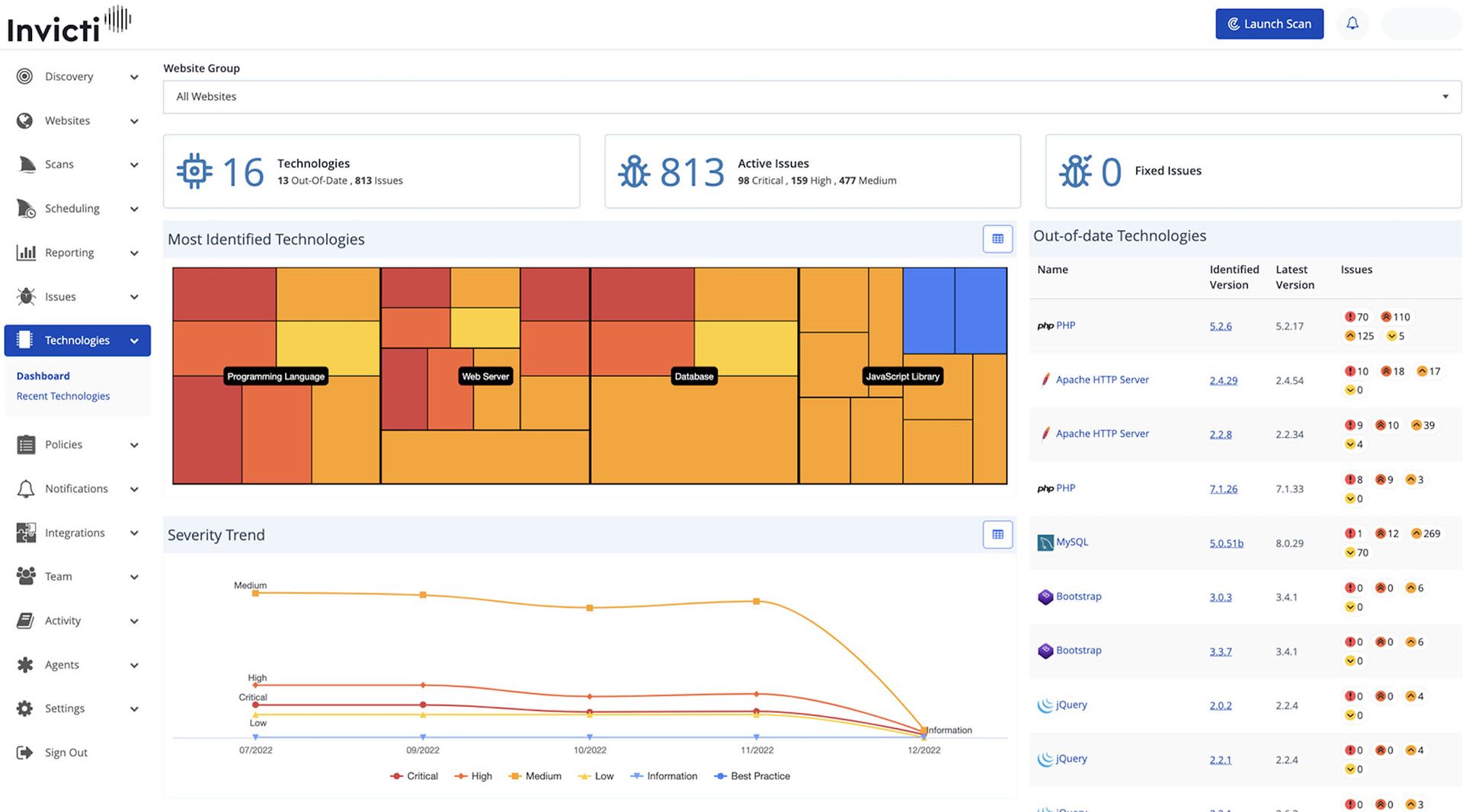Select the Agents menu label
This screenshot has width=1463, height=812.
[62, 665]
